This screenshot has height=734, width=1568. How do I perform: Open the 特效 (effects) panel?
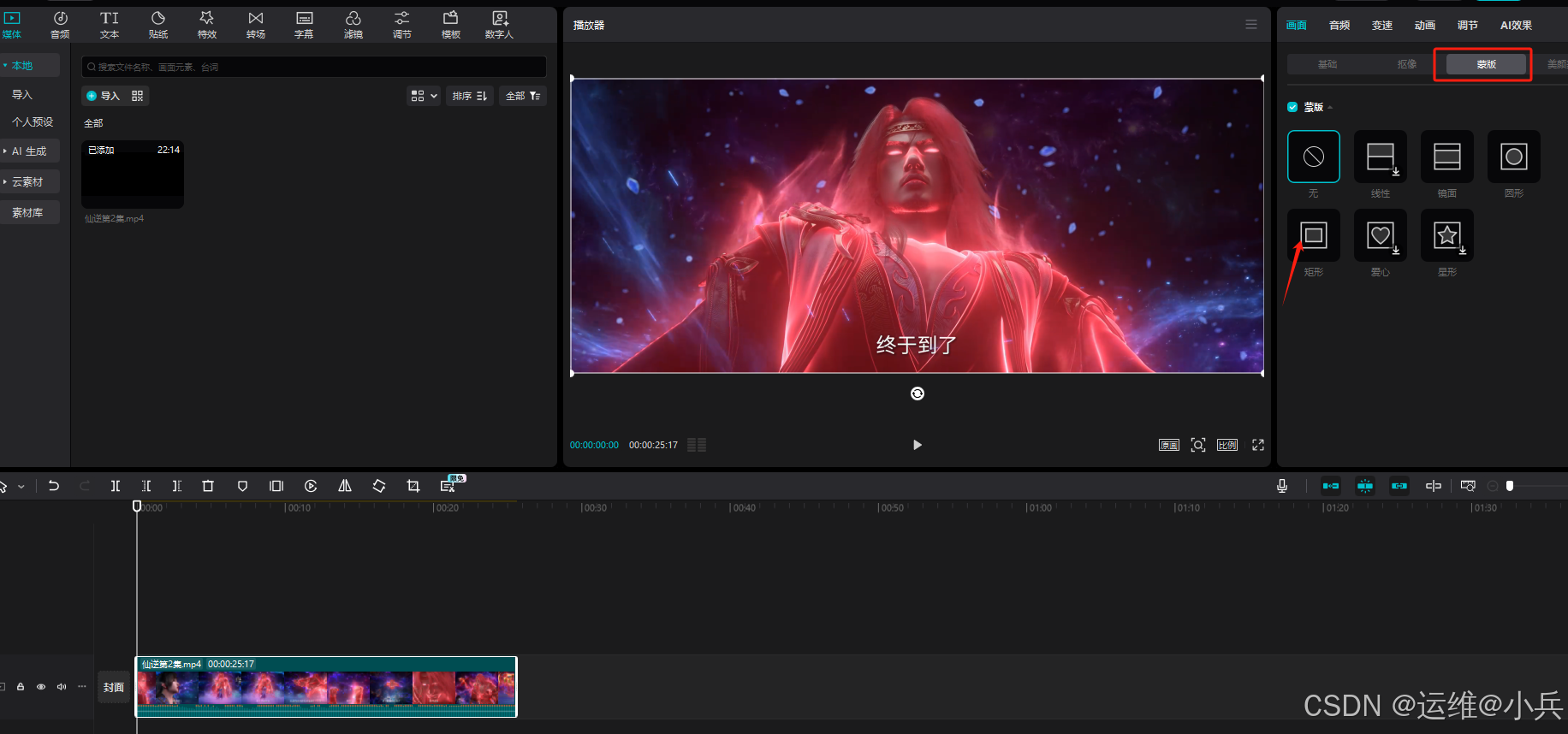click(x=207, y=25)
